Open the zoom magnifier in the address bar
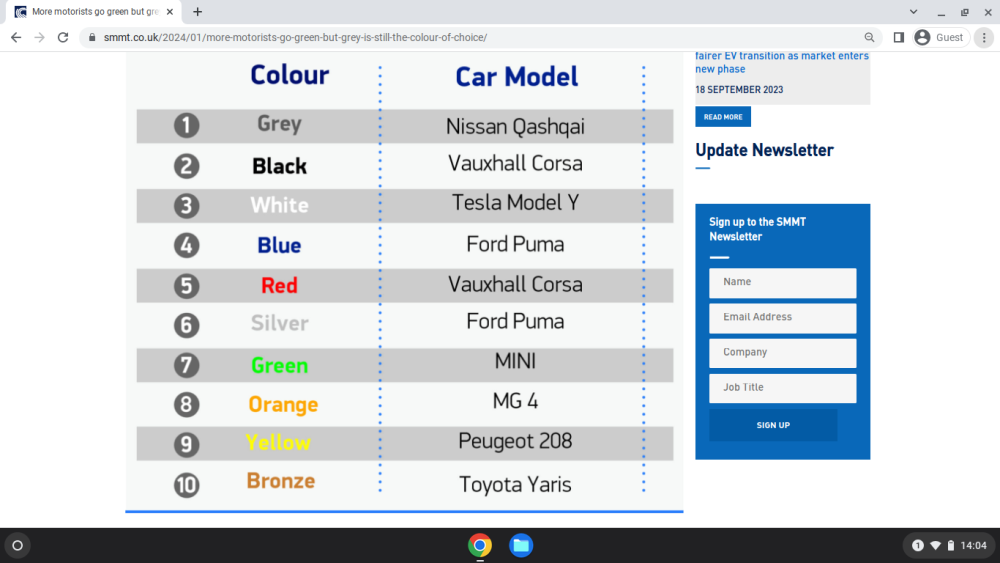The height and width of the screenshot is (563, 1000). click(869, 38)
